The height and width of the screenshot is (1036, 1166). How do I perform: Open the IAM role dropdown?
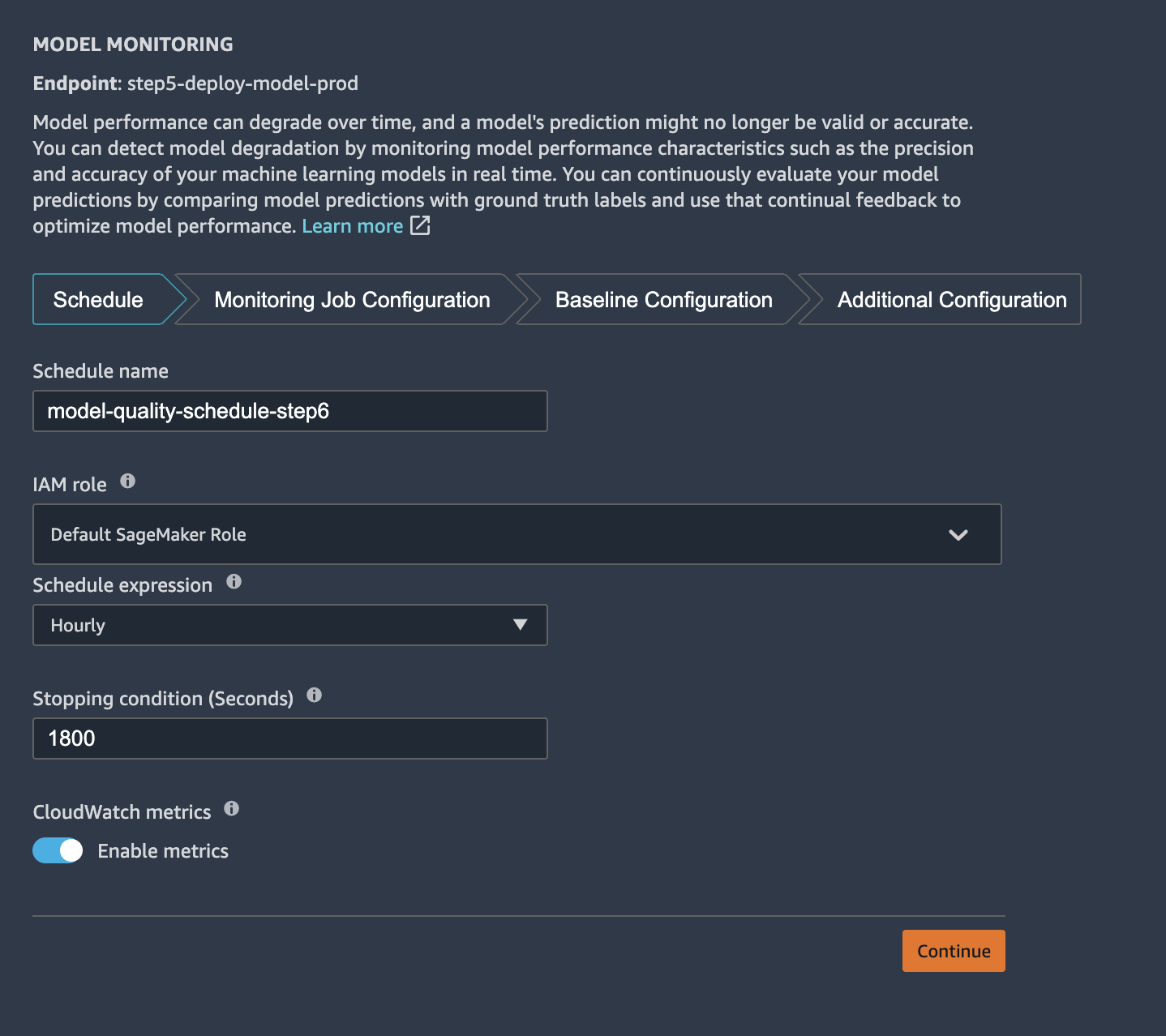click(517, 534)
